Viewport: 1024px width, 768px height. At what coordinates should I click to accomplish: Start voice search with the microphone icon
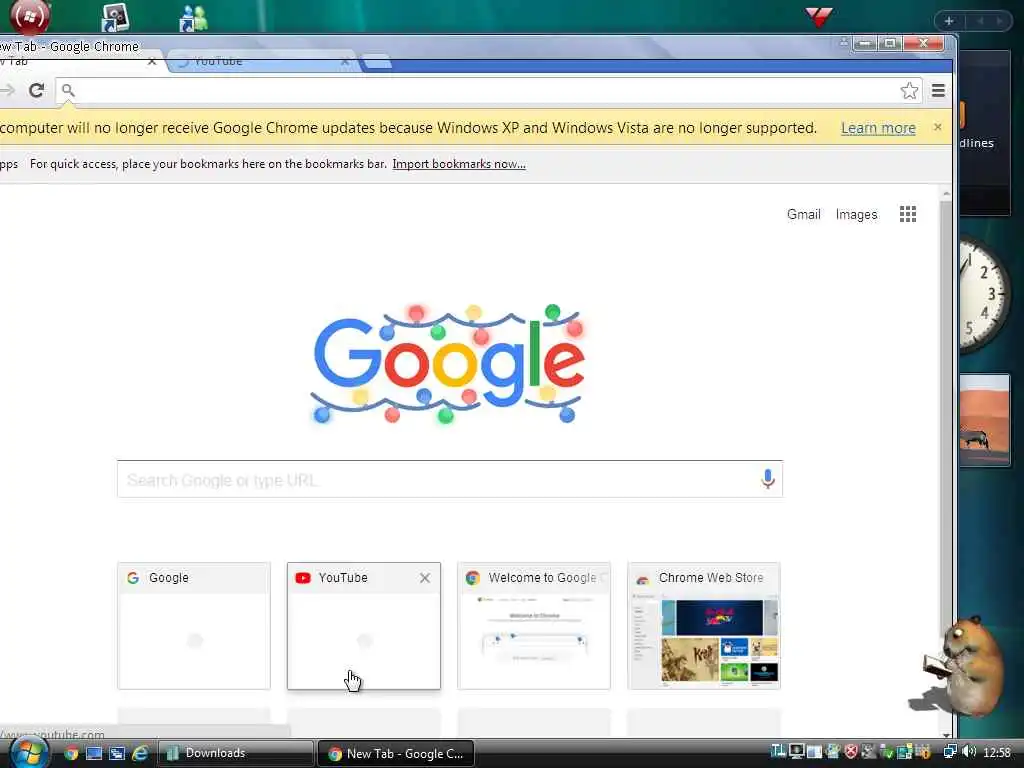tap(768, 479)
